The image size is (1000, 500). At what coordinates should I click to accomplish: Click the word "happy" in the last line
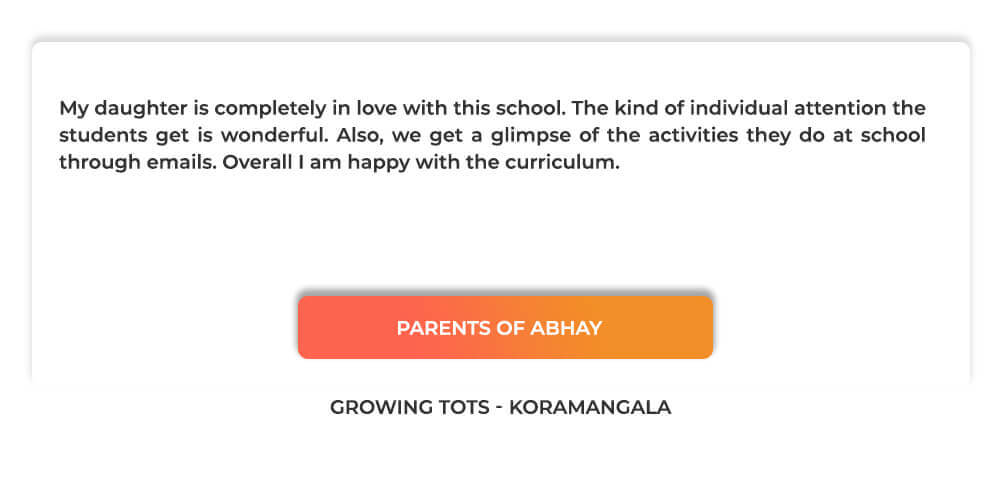pos(393,162)
